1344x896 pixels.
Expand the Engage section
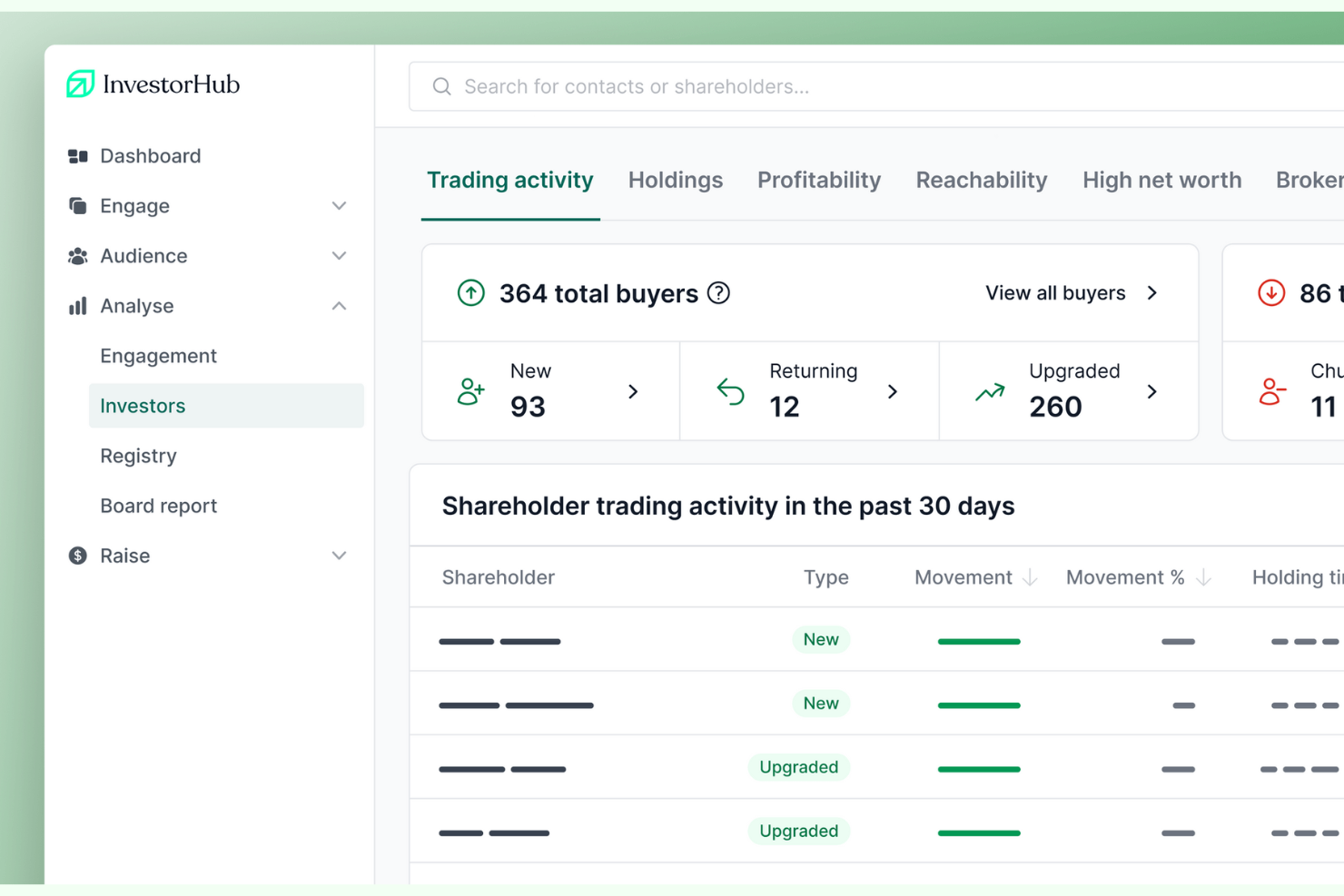pos(339,205)
